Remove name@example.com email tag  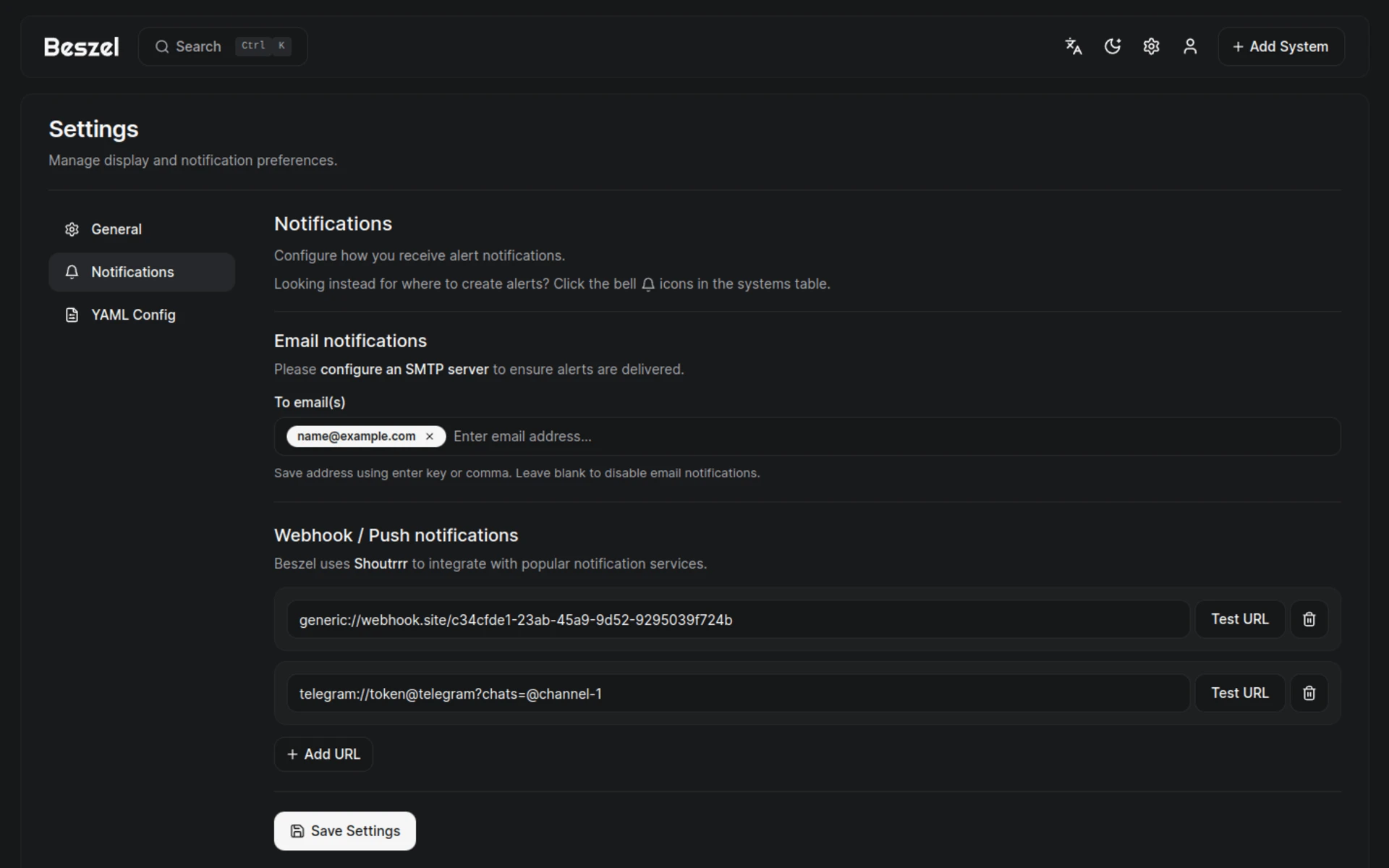click(430, 436)
